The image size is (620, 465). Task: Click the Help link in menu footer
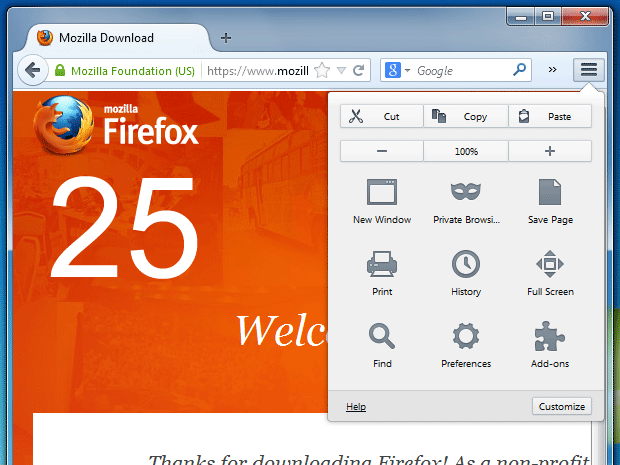356,406
